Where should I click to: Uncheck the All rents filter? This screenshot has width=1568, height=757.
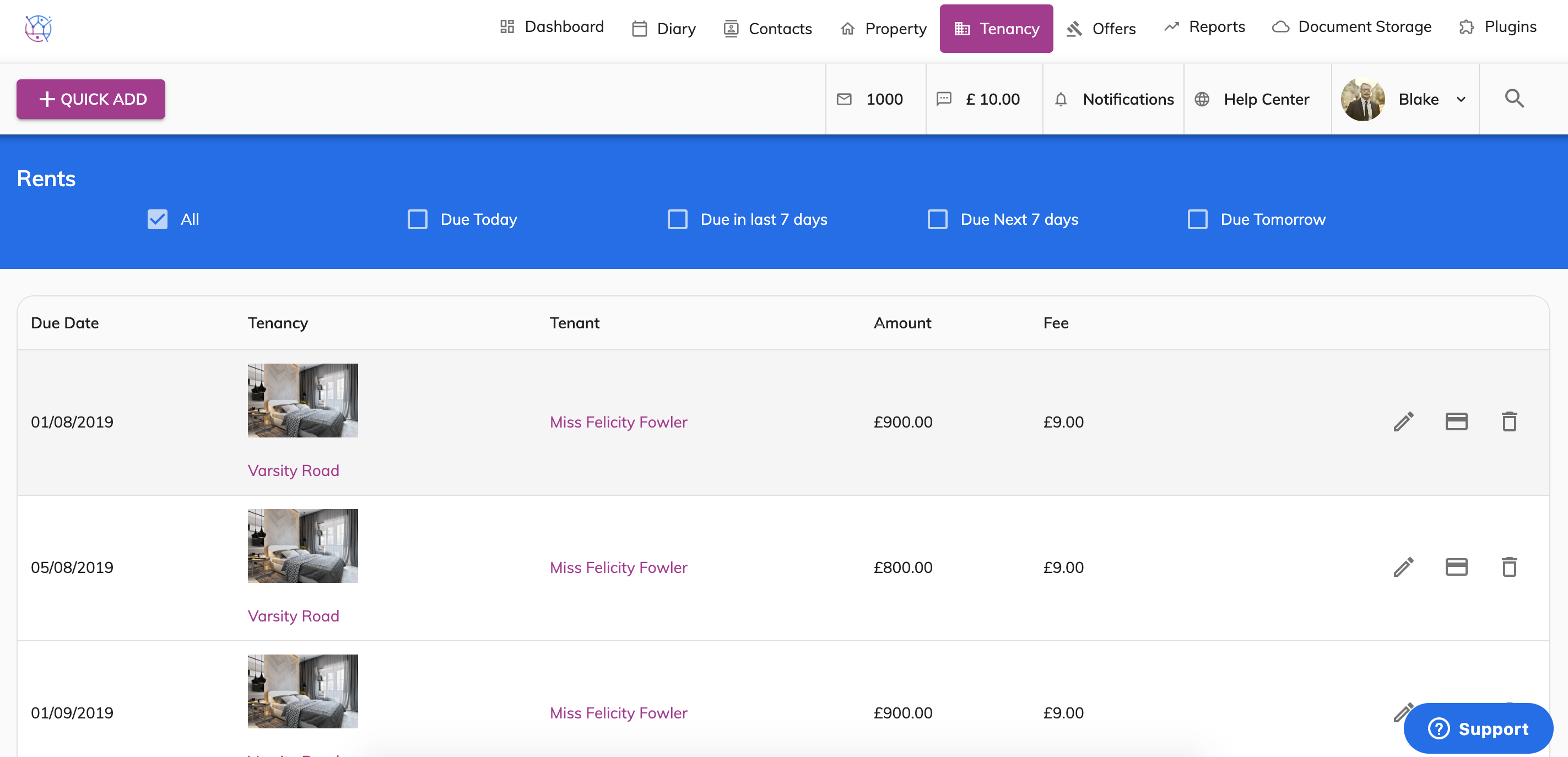tap(158, 219)
